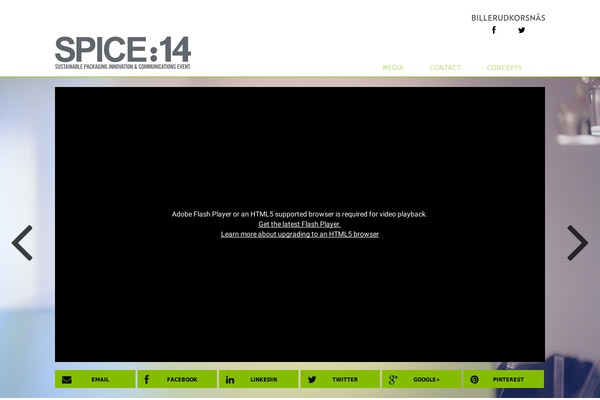Open the Contact menu item

point(445,68)
